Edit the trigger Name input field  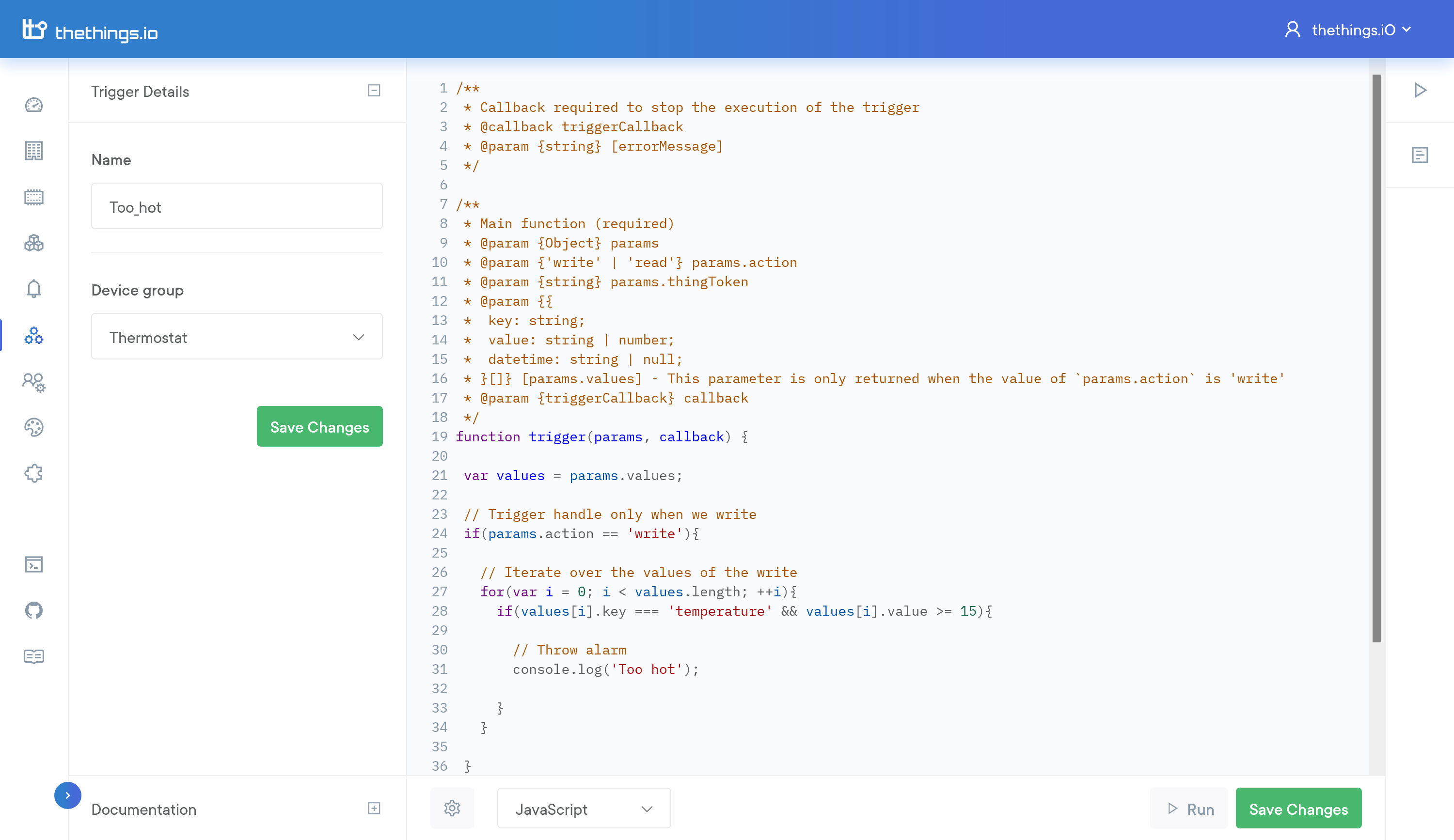(236, 206)
